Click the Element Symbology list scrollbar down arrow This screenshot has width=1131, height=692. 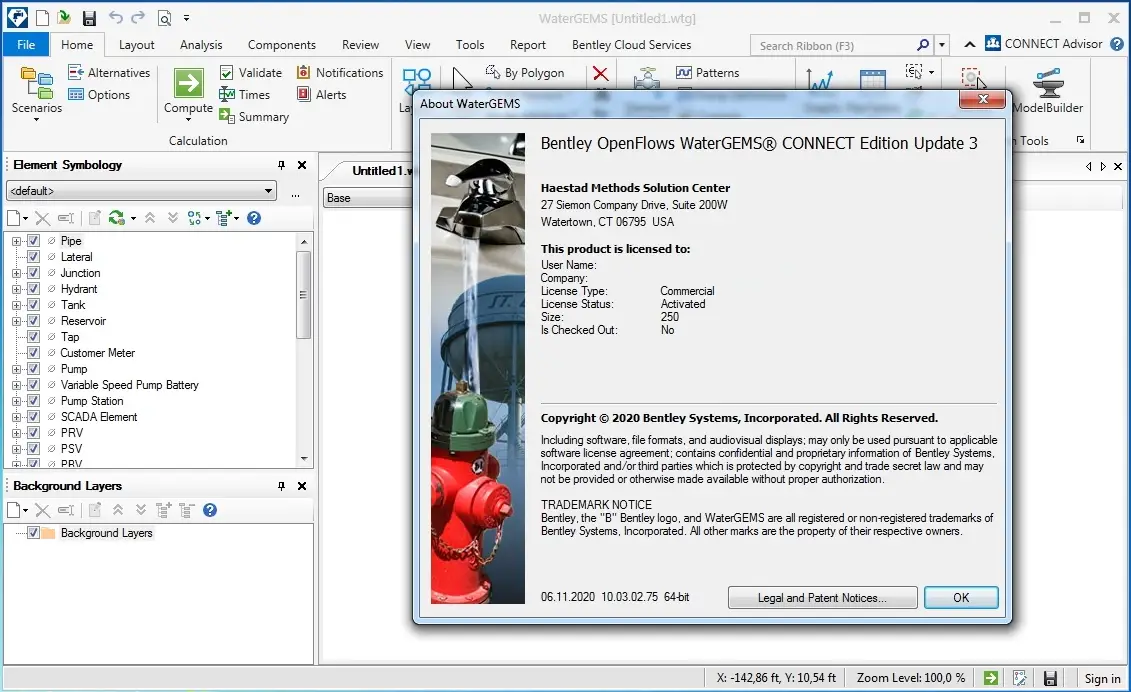tap(304, 458)
